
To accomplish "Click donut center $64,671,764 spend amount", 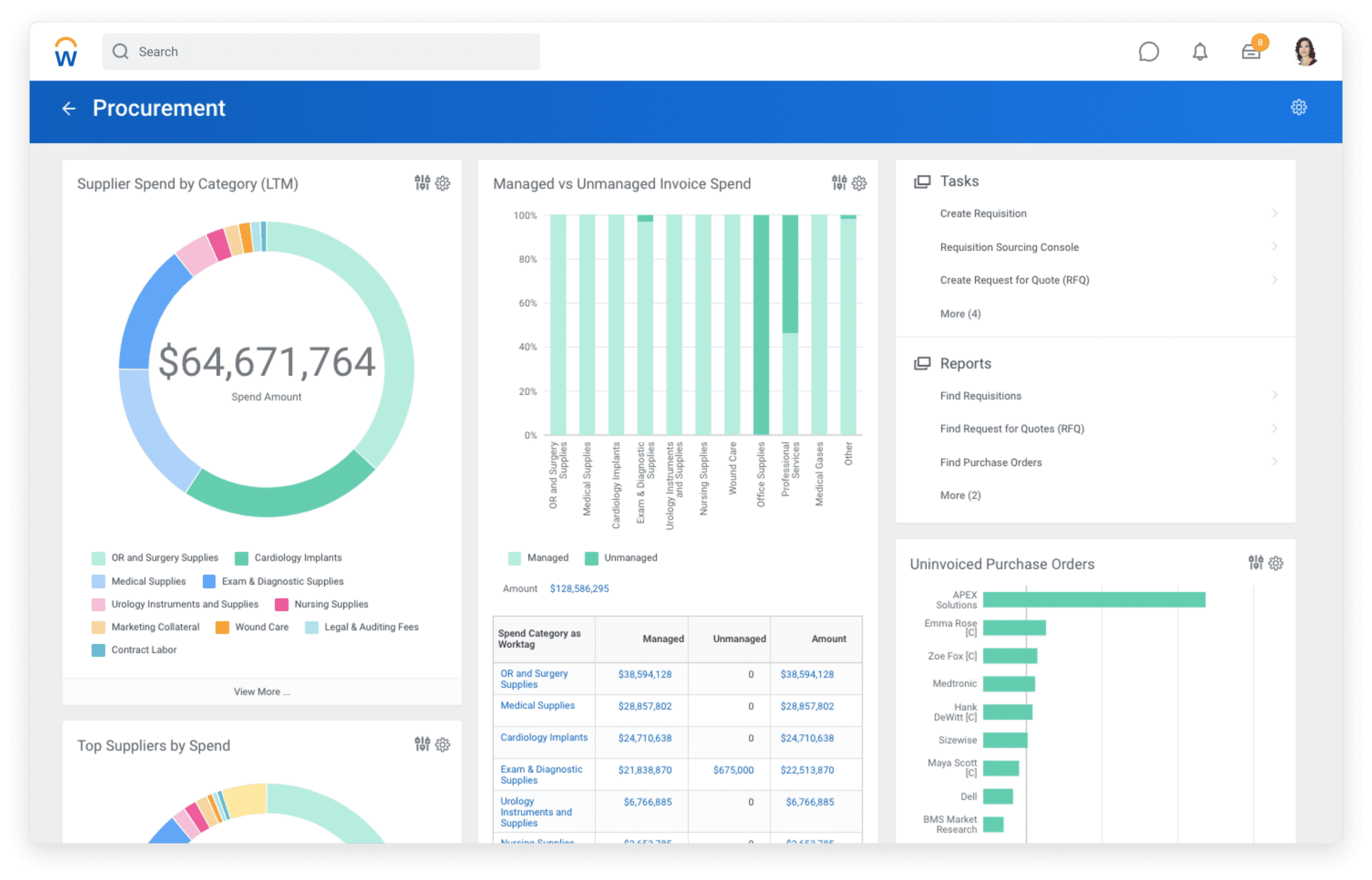I will [267, 362].
